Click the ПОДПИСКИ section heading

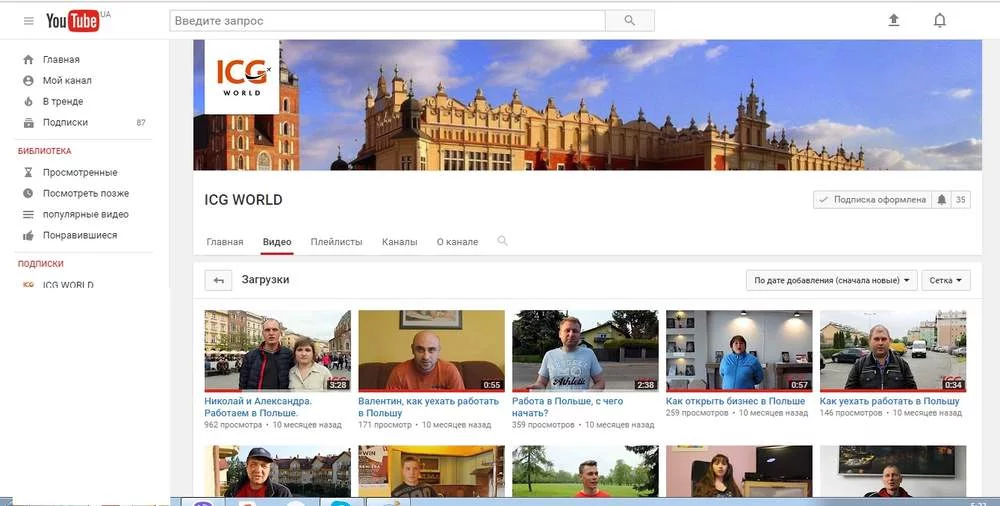click(41, 264)
